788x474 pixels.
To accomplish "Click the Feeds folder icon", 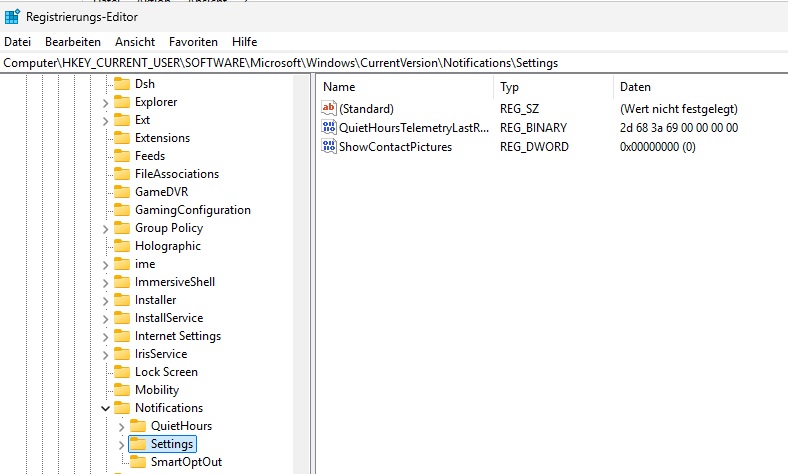I will pyautogui.click(x=122, y=156).
